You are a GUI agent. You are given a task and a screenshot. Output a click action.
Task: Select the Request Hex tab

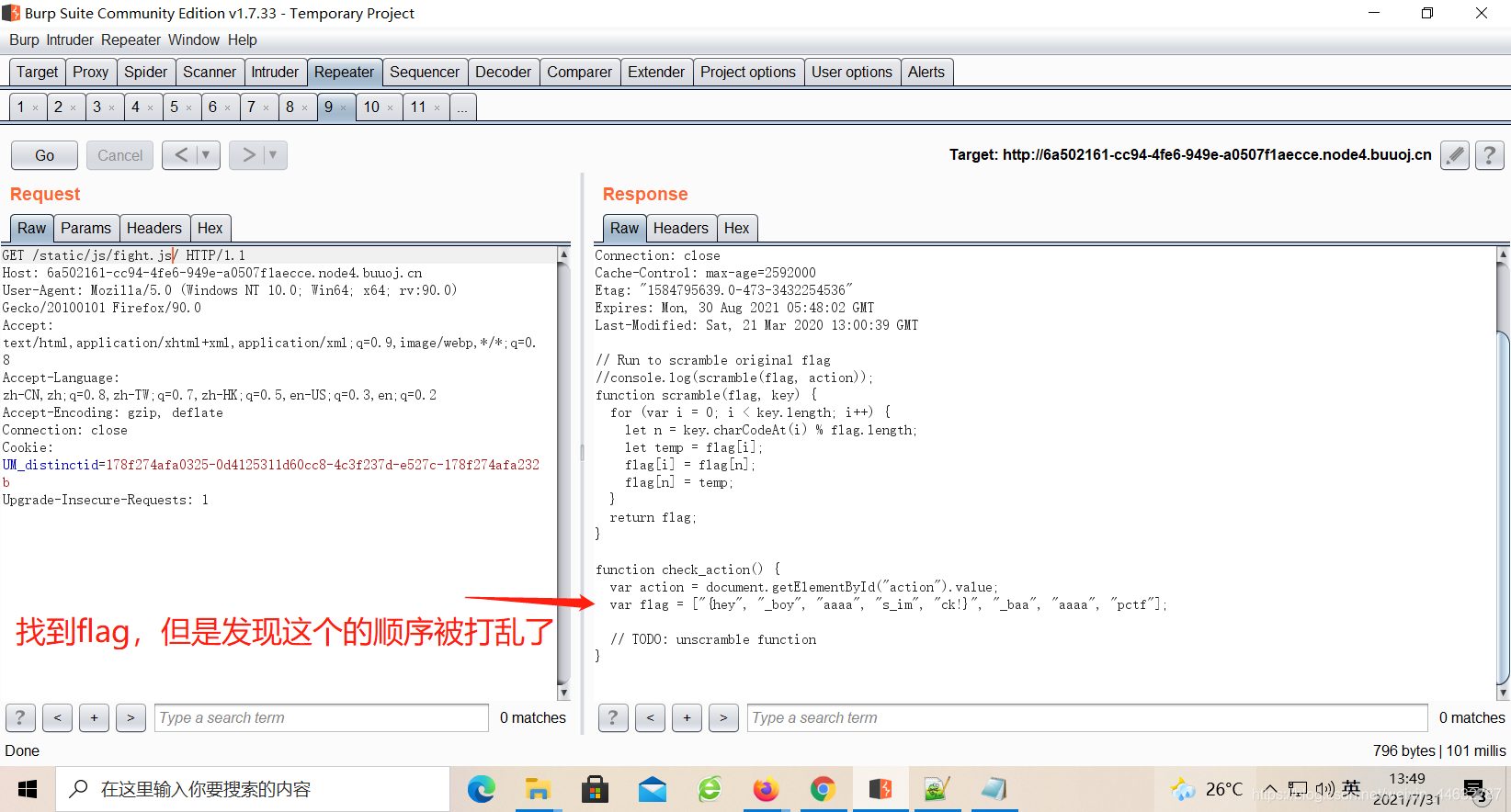tap(210, 228)
